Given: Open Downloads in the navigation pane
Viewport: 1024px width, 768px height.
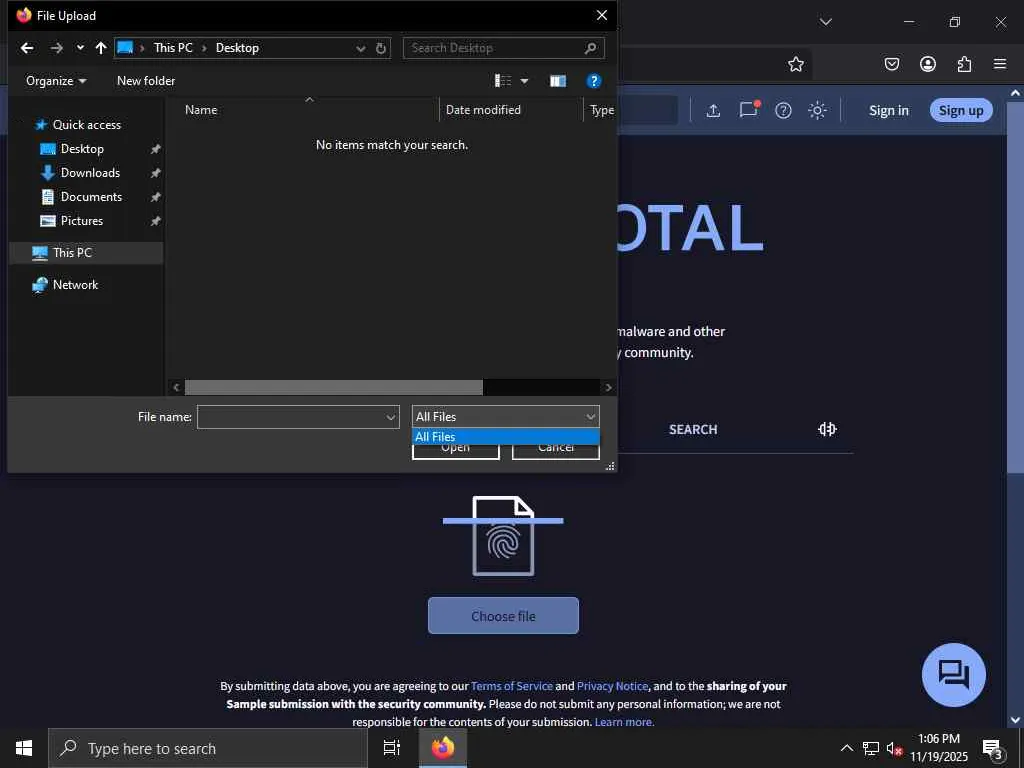Looking at the screenshot, I should [x=90, y=173].
